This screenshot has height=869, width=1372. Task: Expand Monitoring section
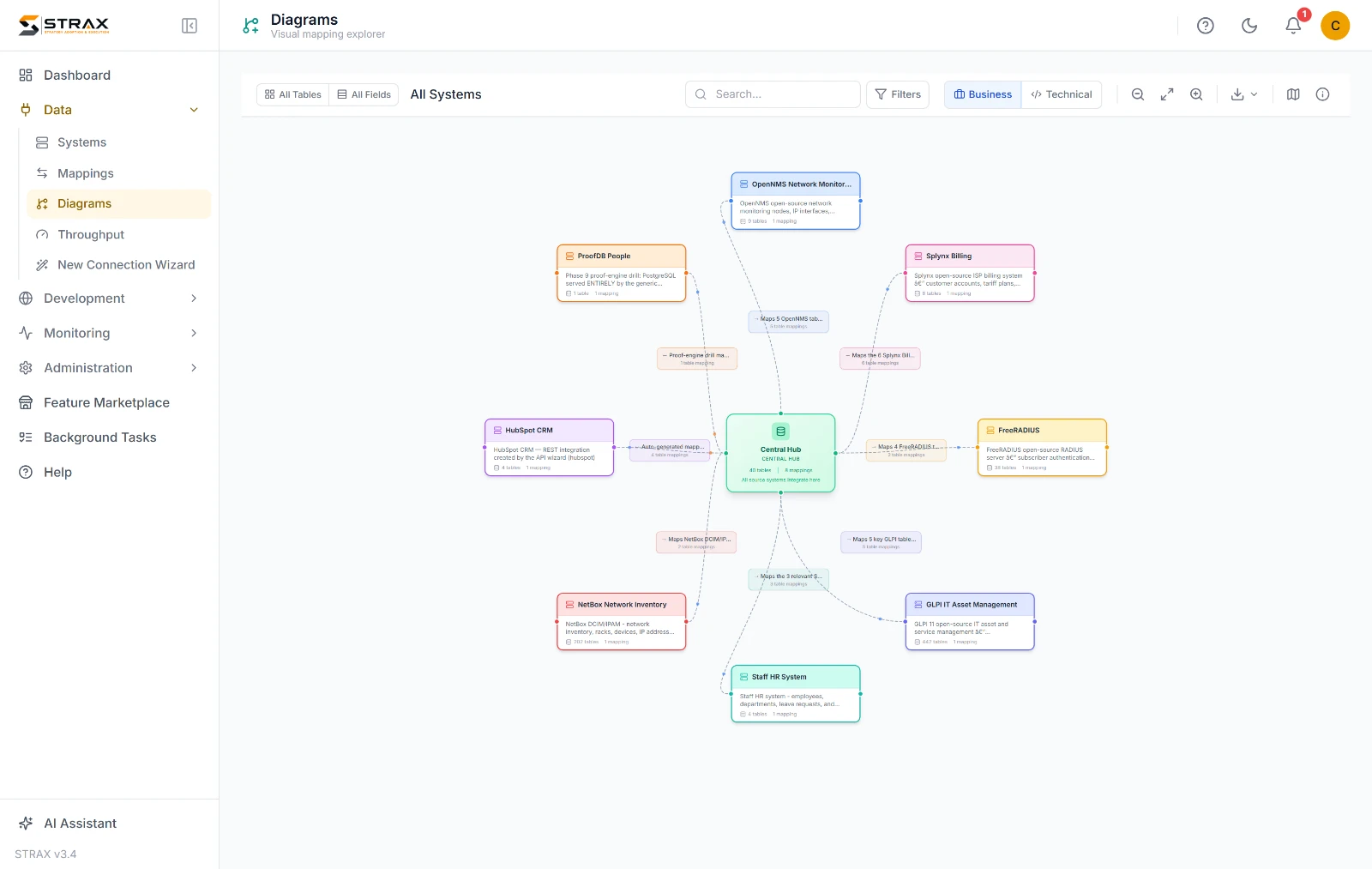click(x=110, y=333)
